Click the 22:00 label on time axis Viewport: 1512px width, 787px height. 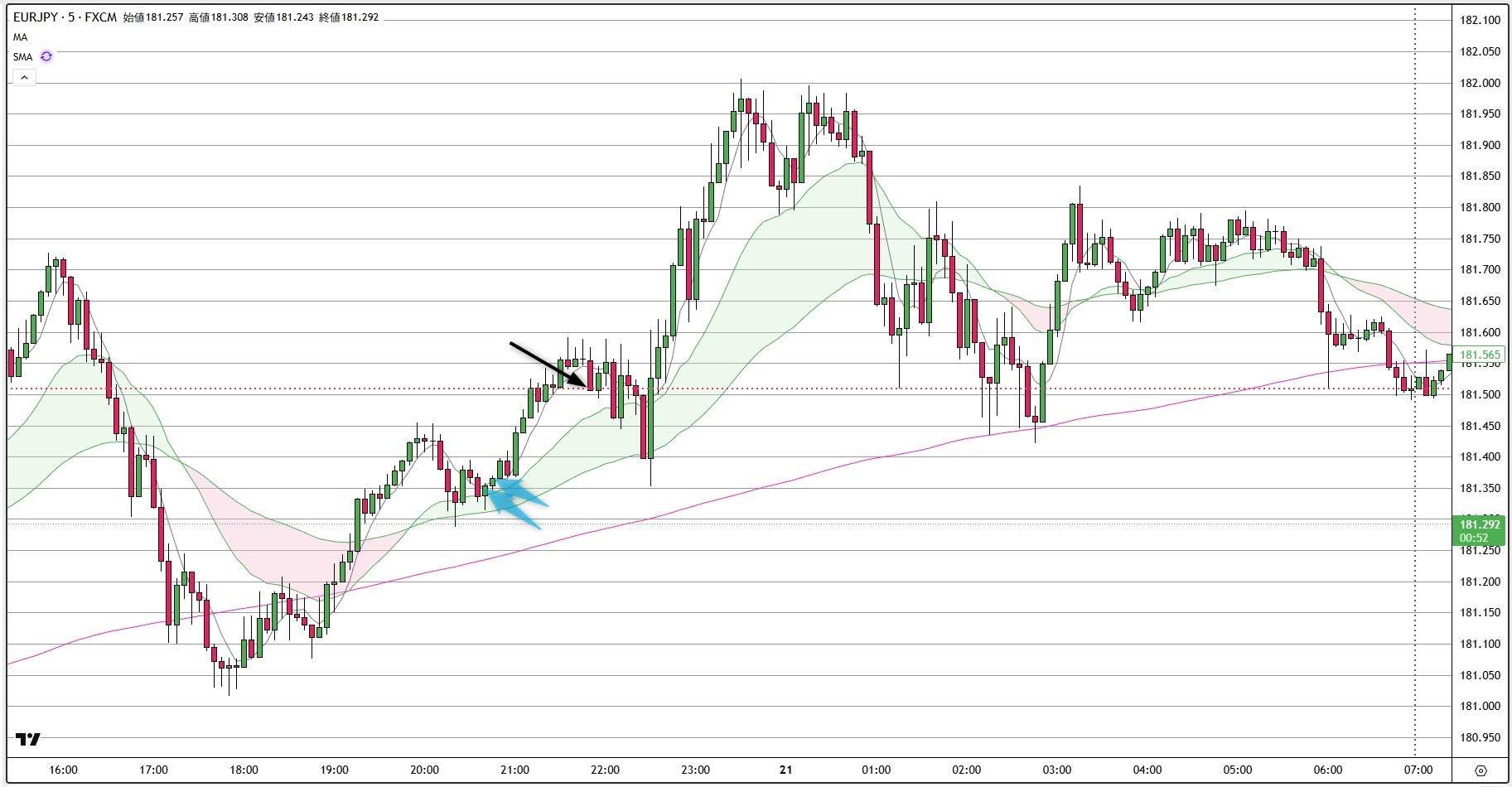coord(605,770)
